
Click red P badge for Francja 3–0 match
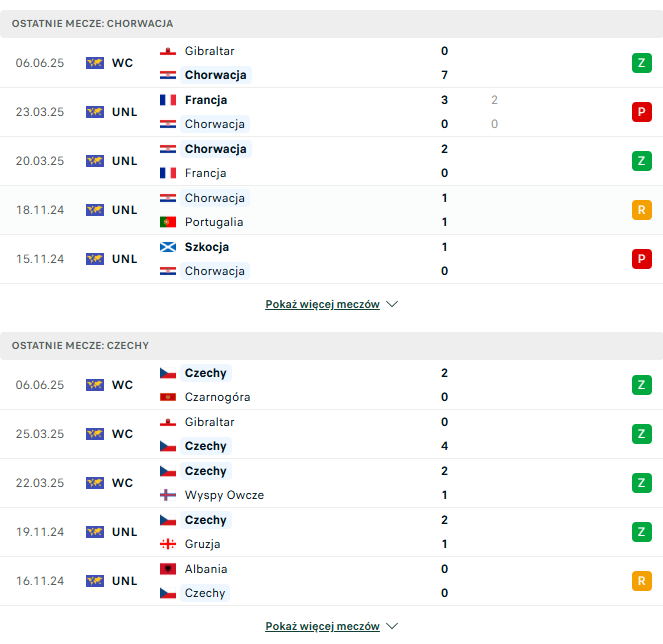(641, 112)
